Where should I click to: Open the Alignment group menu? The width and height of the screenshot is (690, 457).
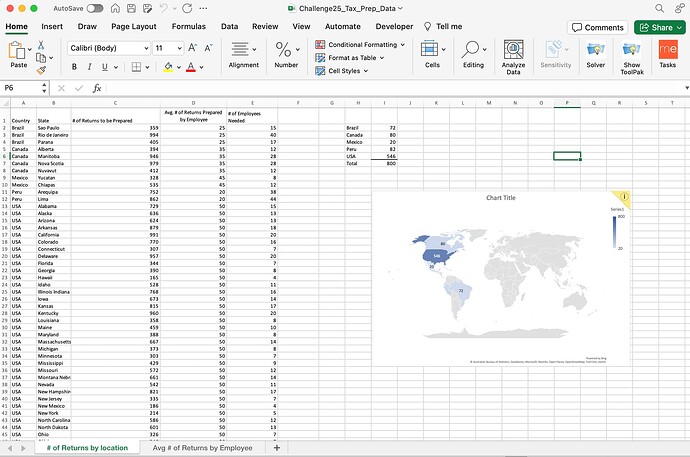tap(243, 55)
